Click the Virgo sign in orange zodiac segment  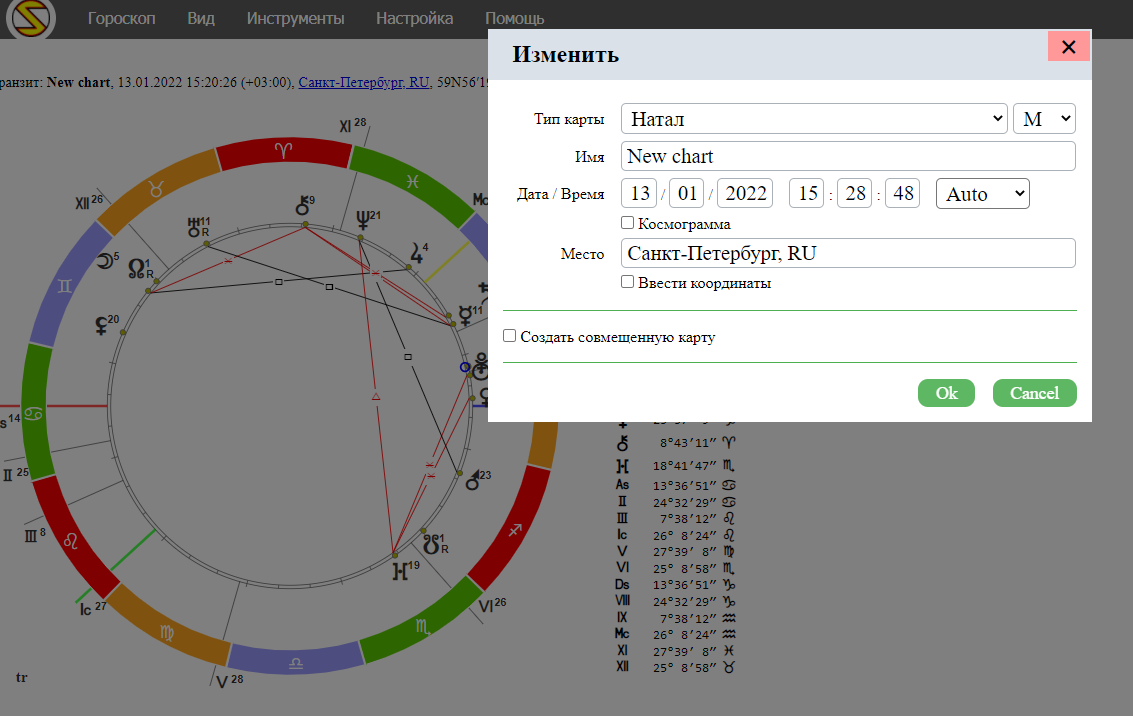click(167, 633)
